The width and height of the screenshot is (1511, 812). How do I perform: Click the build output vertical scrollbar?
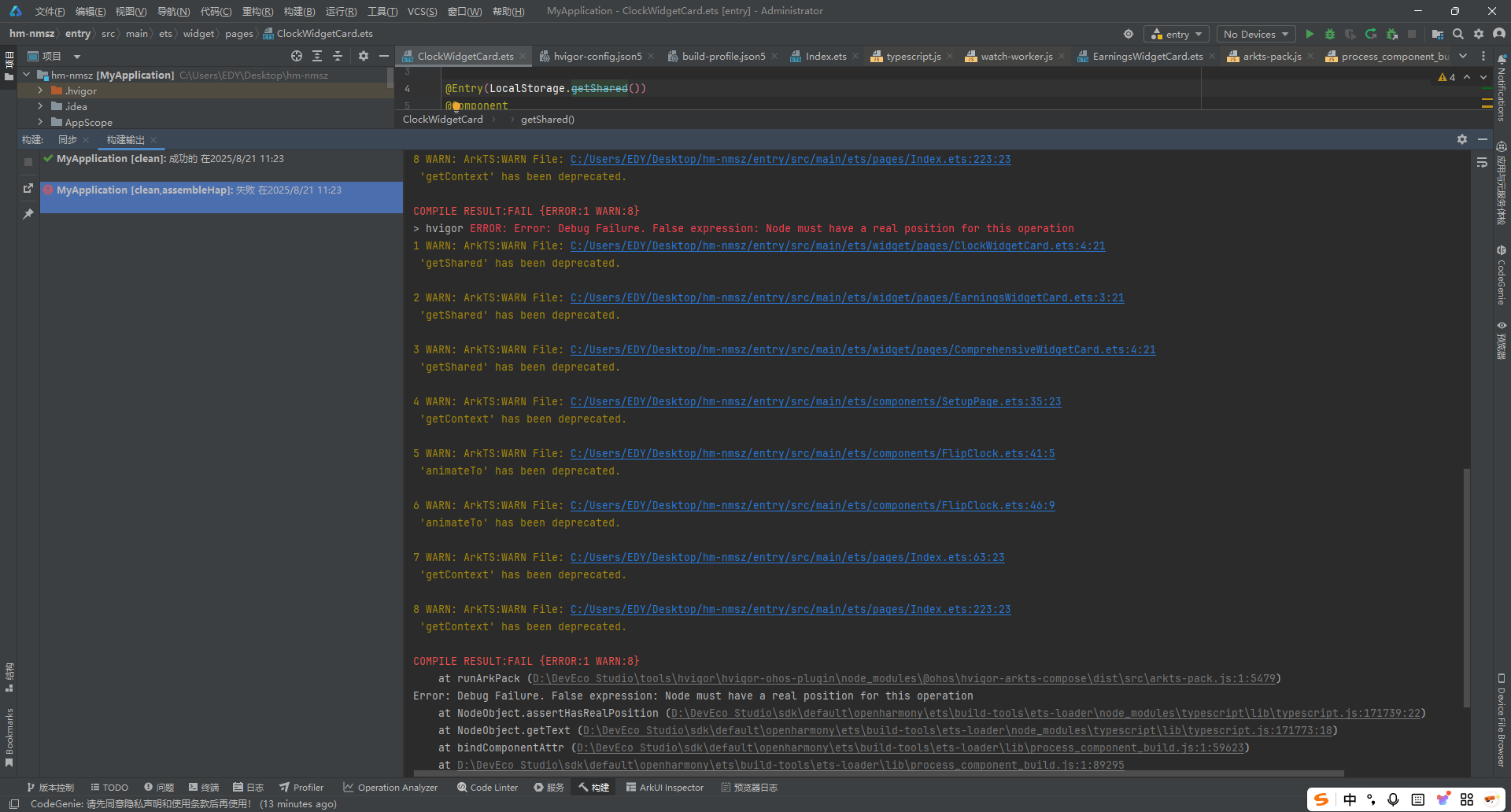click(x=1466, y=587)
